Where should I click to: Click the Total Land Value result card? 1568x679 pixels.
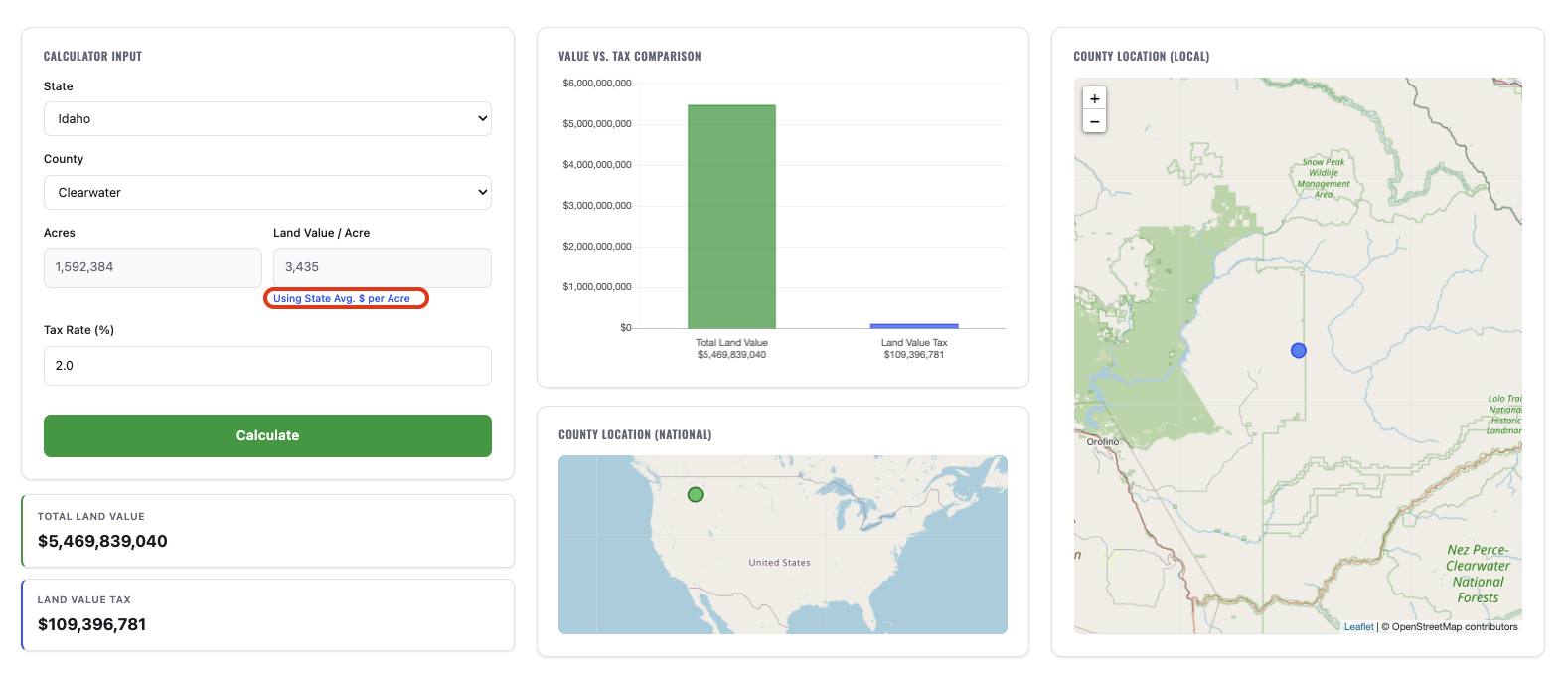pos(267,531)
